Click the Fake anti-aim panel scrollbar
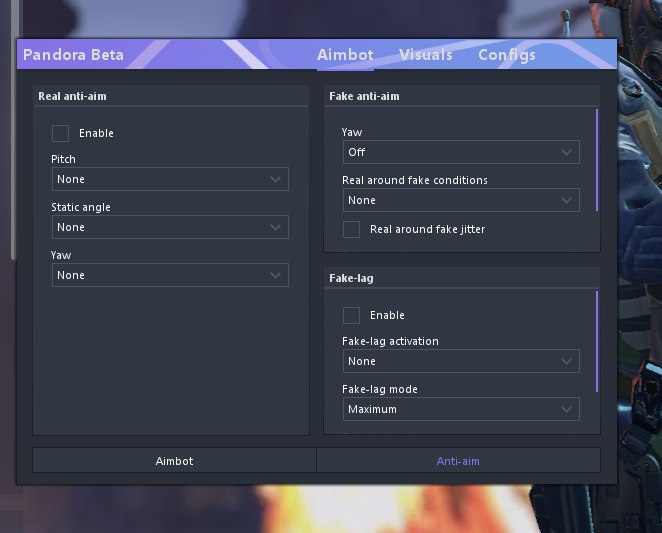 point(597,160)
